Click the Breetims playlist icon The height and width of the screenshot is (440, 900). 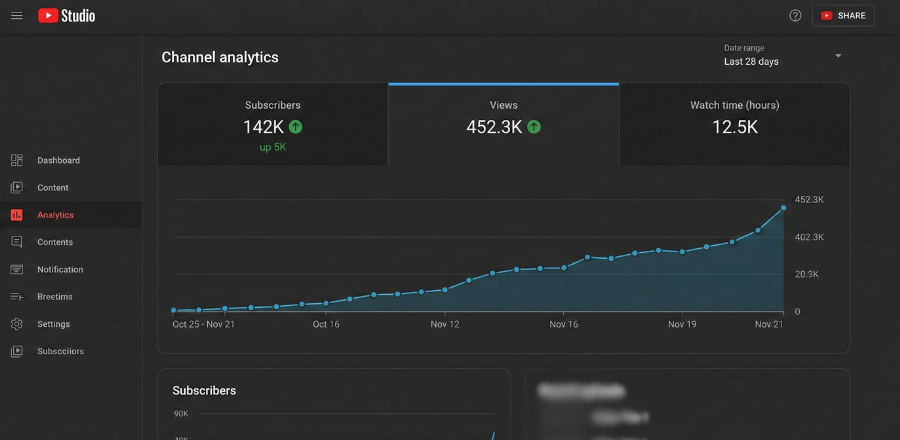pyautogui.click(x=17, y=297)
